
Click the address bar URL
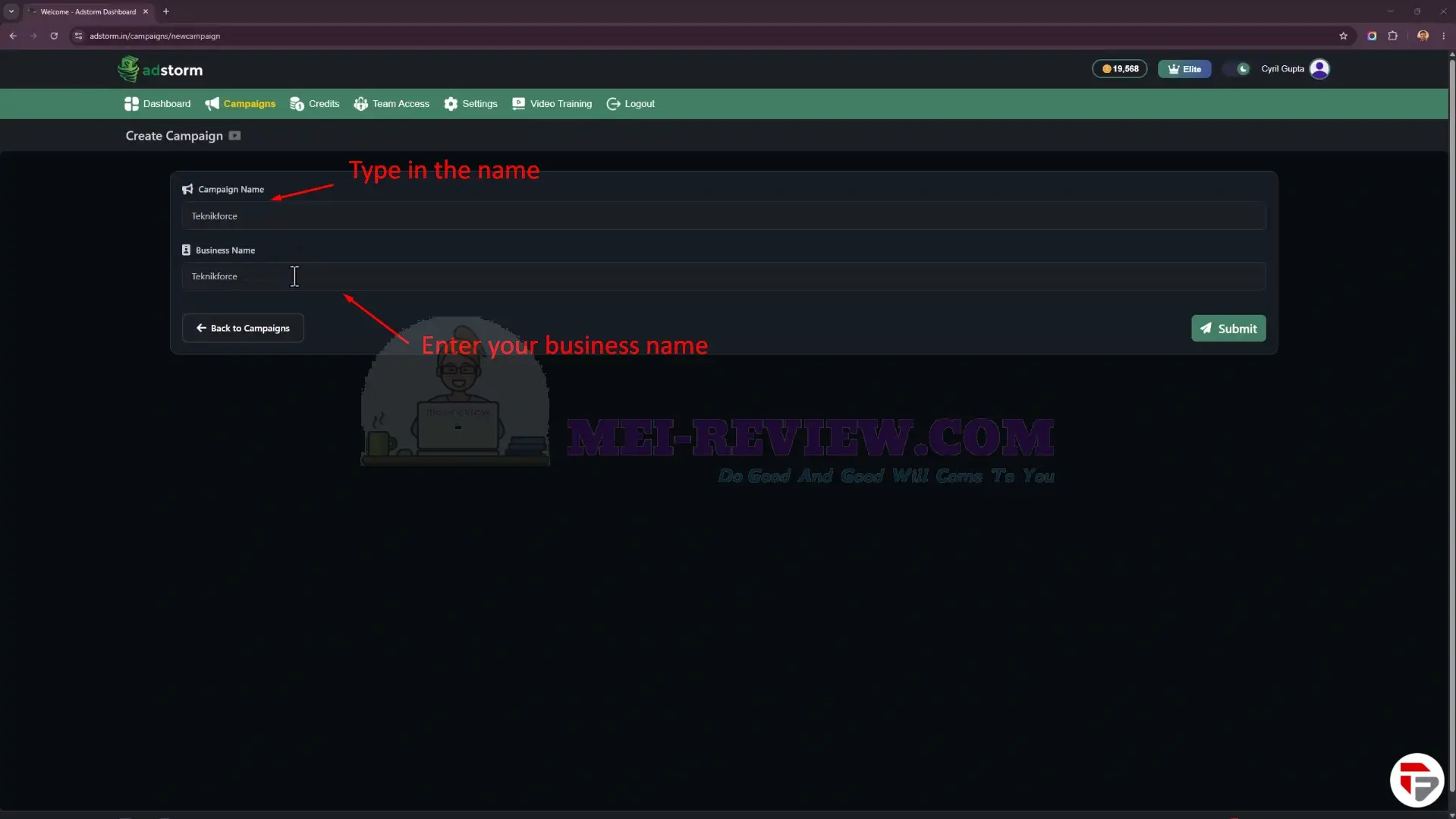click(x=155, y=36)
